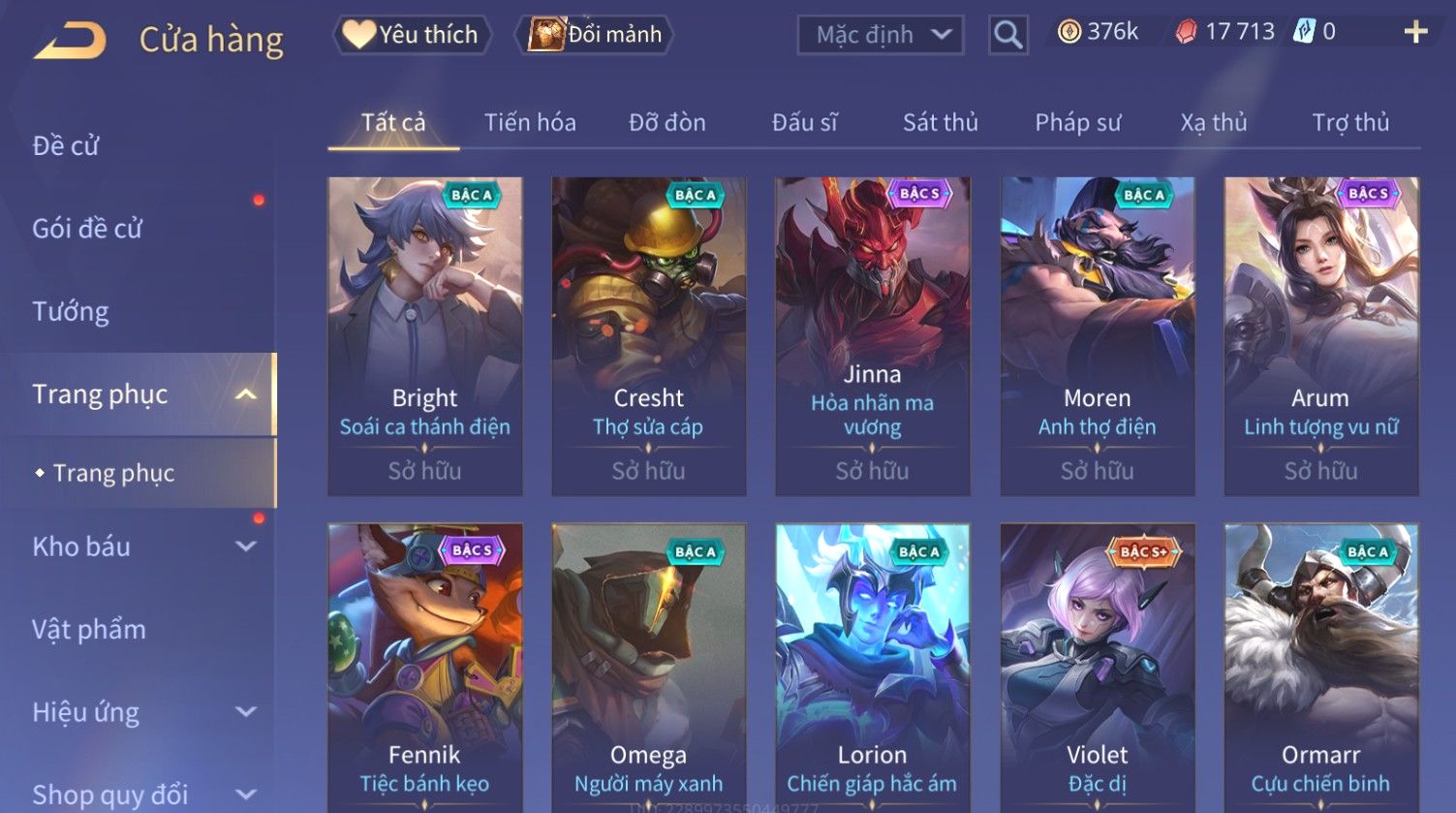Image resolution: width=1456 pixels, height=813 pixels.
Task: Click the back arrow icon
Action: (x=70, y=41)
